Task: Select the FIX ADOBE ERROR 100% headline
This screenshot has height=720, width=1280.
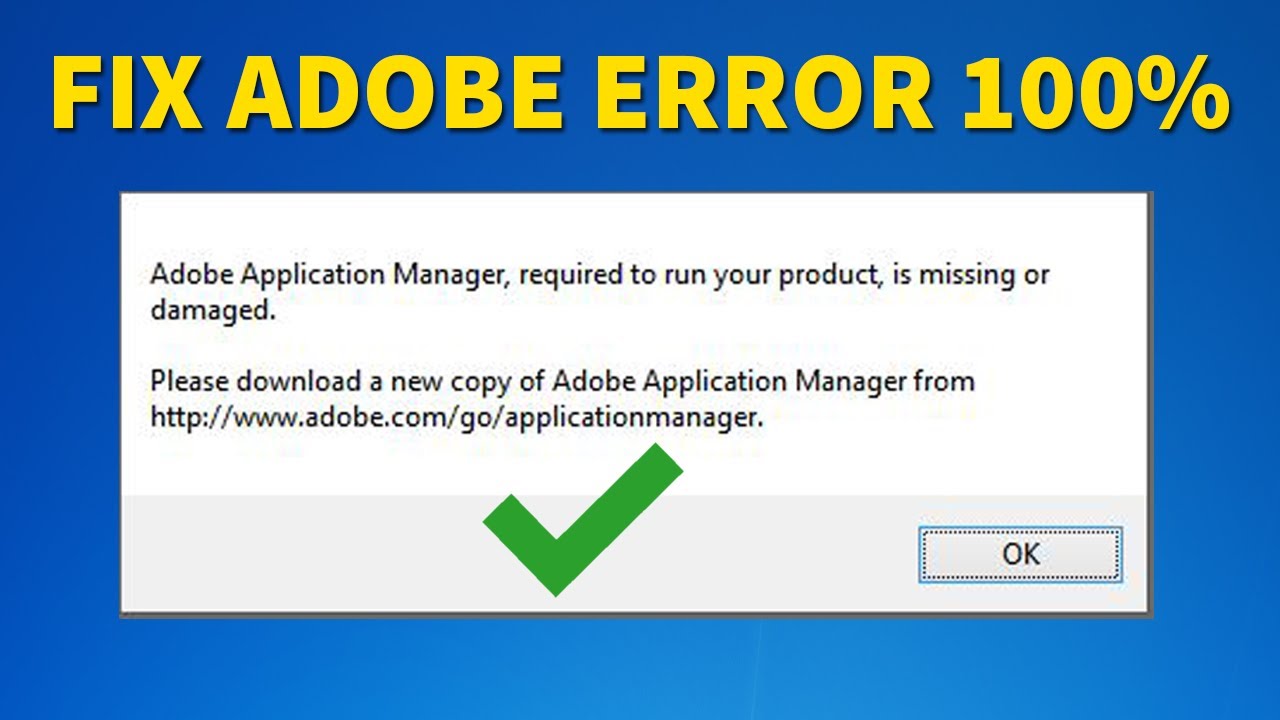Action: tap(640, 90)
